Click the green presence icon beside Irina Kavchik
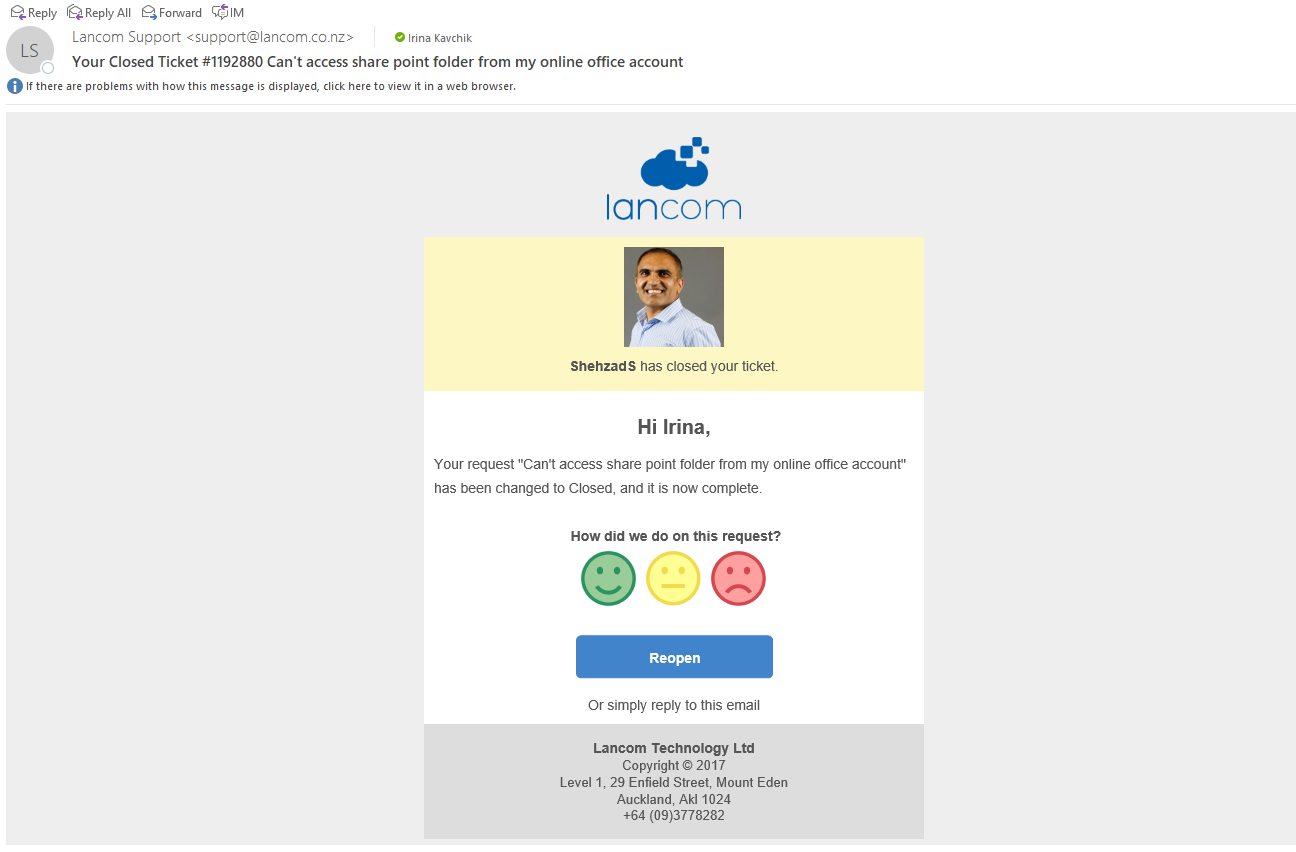The height and width of the screenshot is (852, 1296). [400, 38]
